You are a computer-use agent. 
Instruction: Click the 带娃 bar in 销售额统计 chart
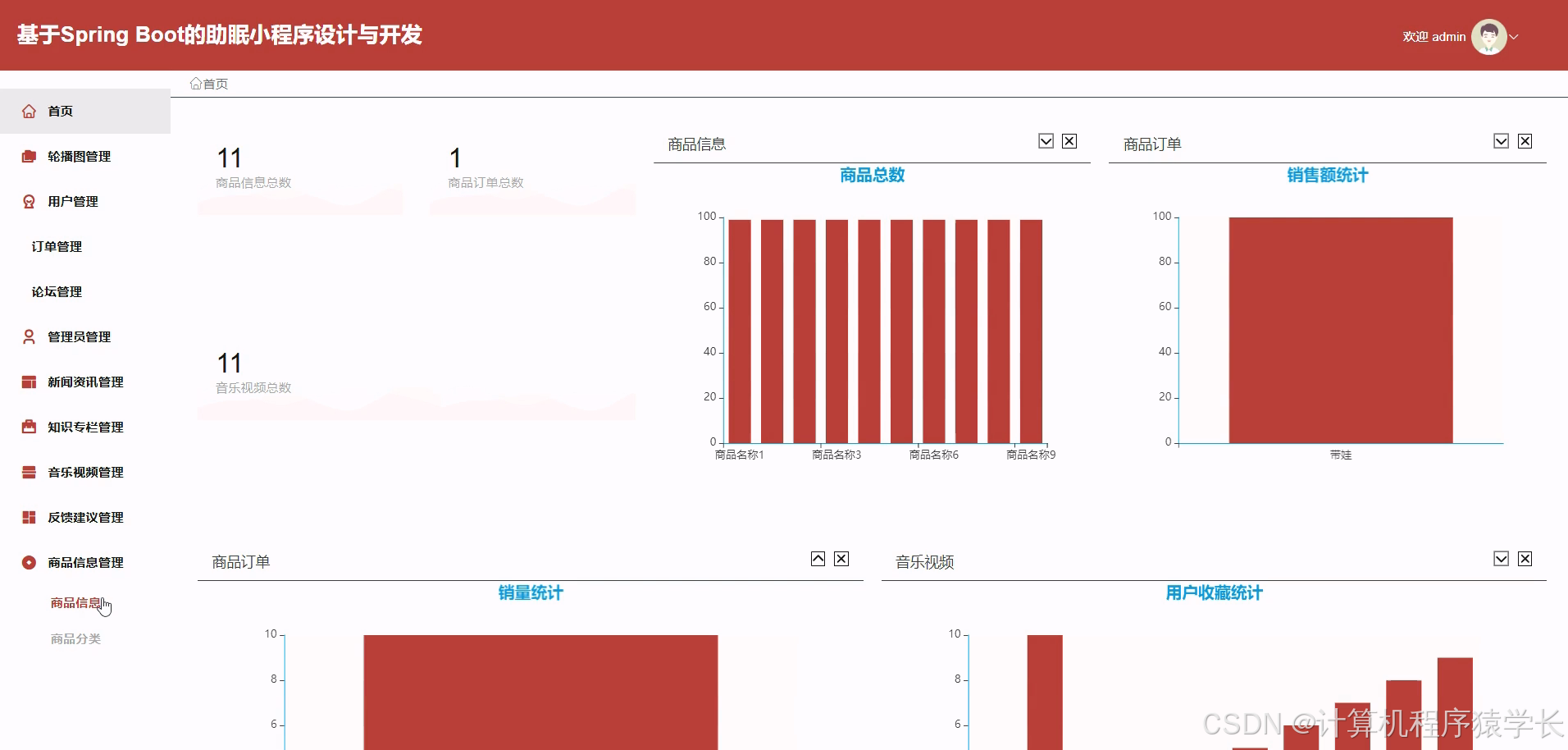[x=1341, y=331]
